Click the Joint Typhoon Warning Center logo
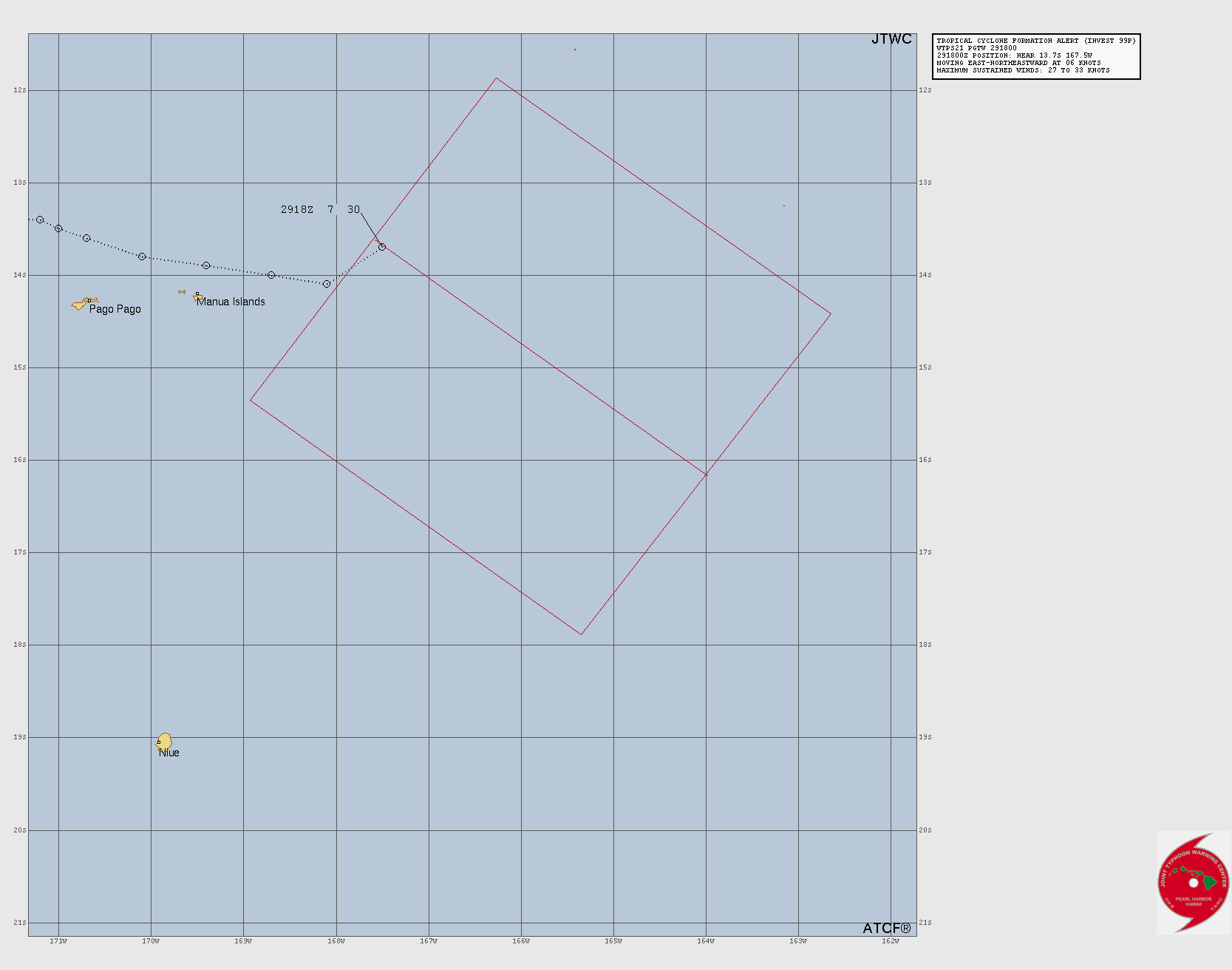The height and width of the screenshot is (970, 1232). coord(1193,882)
